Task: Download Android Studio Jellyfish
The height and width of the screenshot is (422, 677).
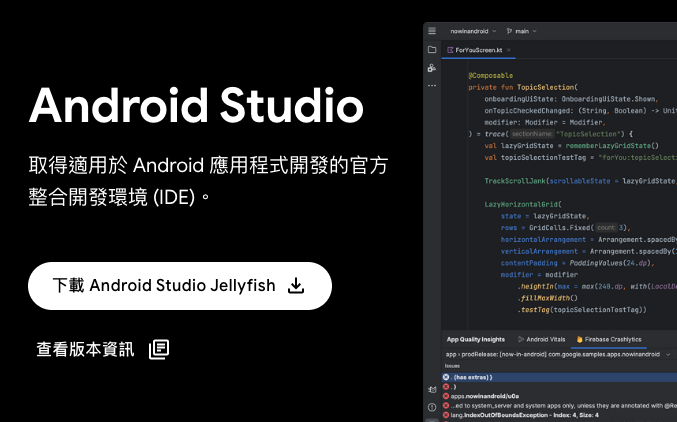Action: pos(180,286)
